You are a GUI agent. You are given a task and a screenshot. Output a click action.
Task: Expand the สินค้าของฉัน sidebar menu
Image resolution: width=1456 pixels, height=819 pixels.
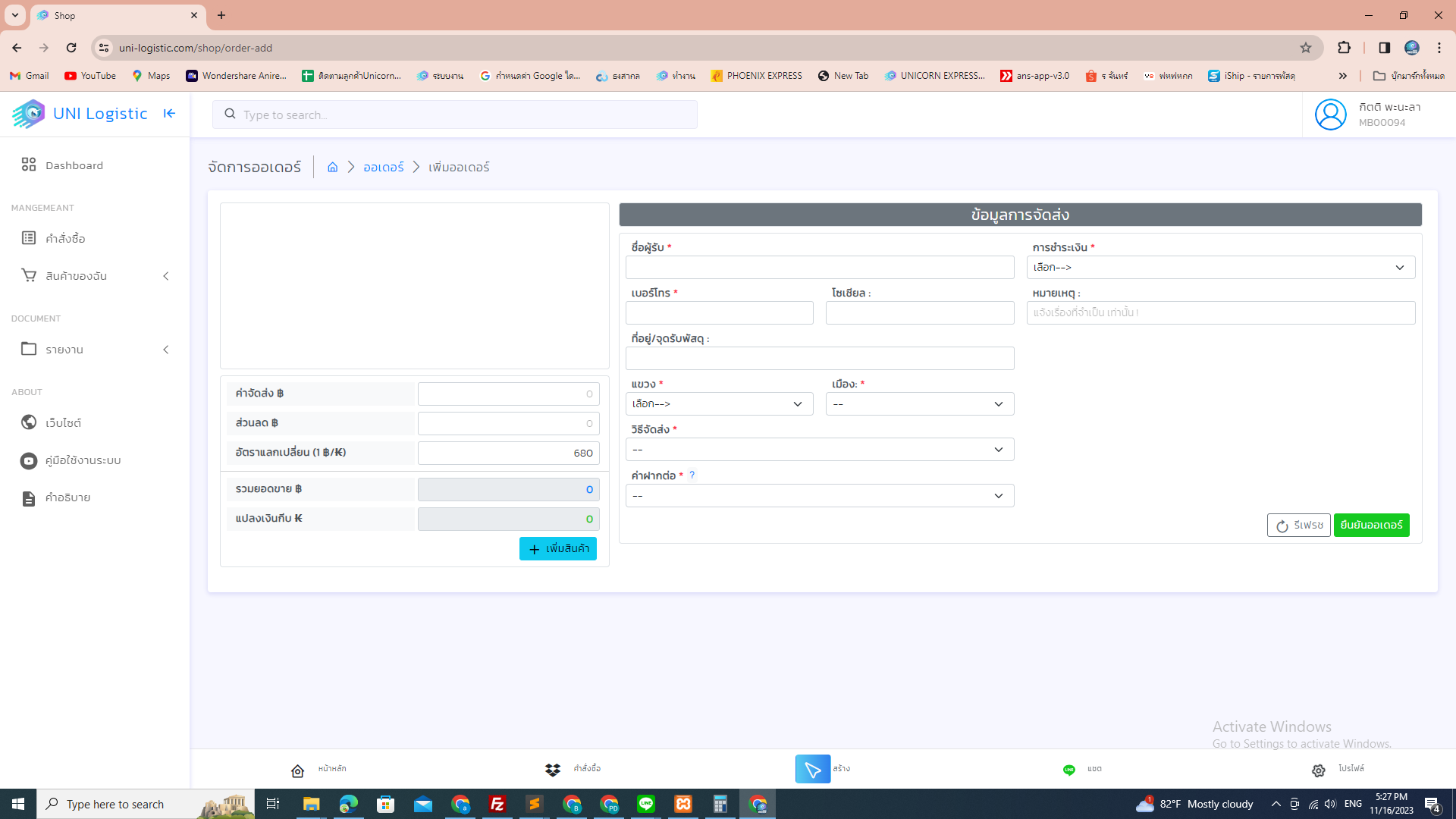click(95, 276)
